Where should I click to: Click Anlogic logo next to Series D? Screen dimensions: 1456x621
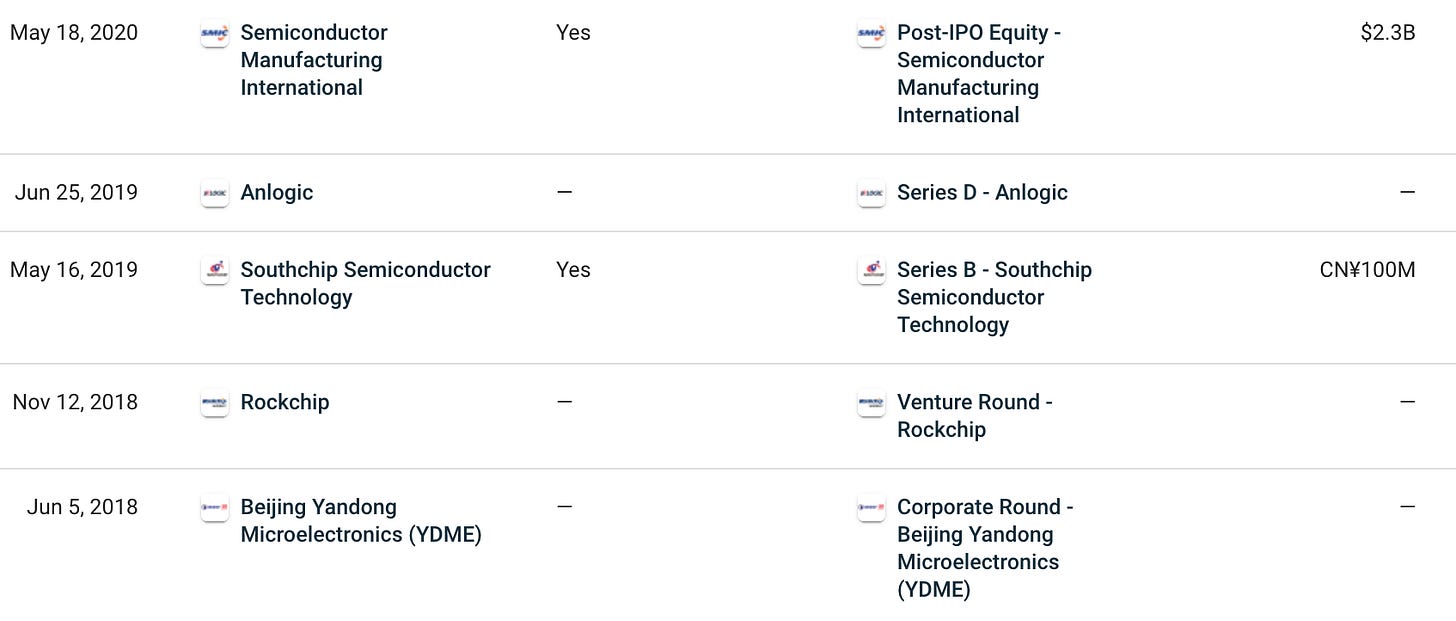point(871,193)
